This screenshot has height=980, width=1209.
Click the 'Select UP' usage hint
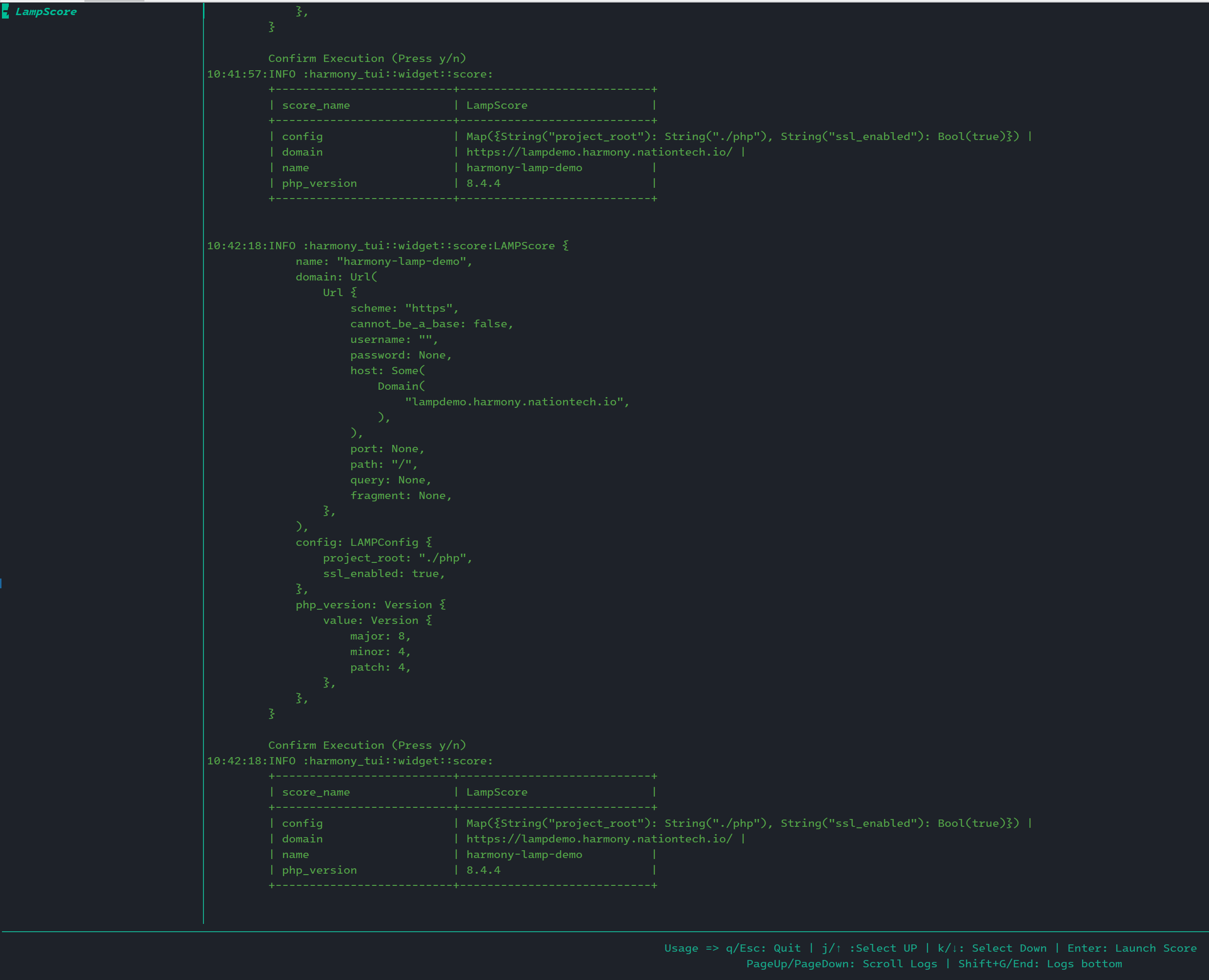[x=870, y=948]
